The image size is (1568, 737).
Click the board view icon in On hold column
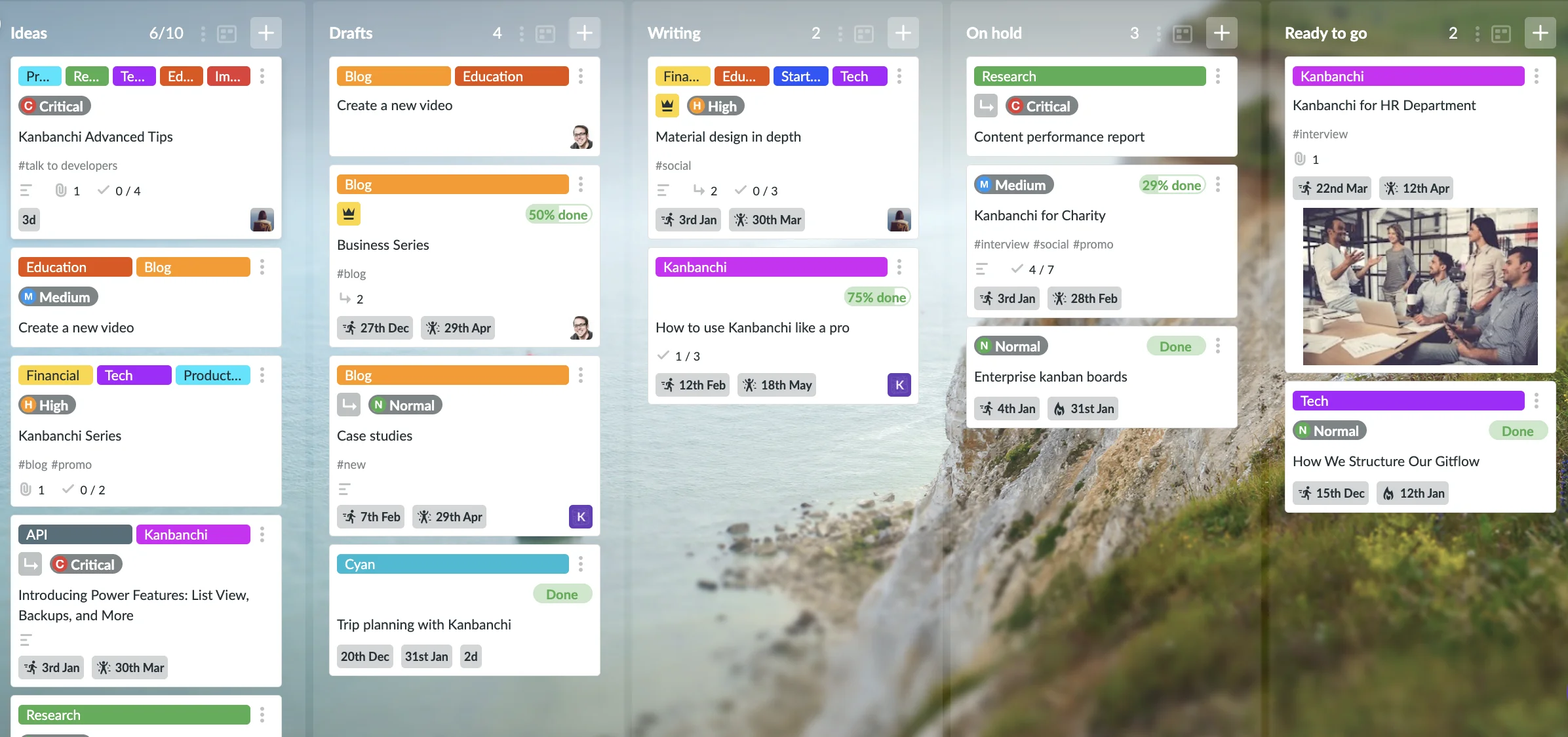[x=1183, y=32]
